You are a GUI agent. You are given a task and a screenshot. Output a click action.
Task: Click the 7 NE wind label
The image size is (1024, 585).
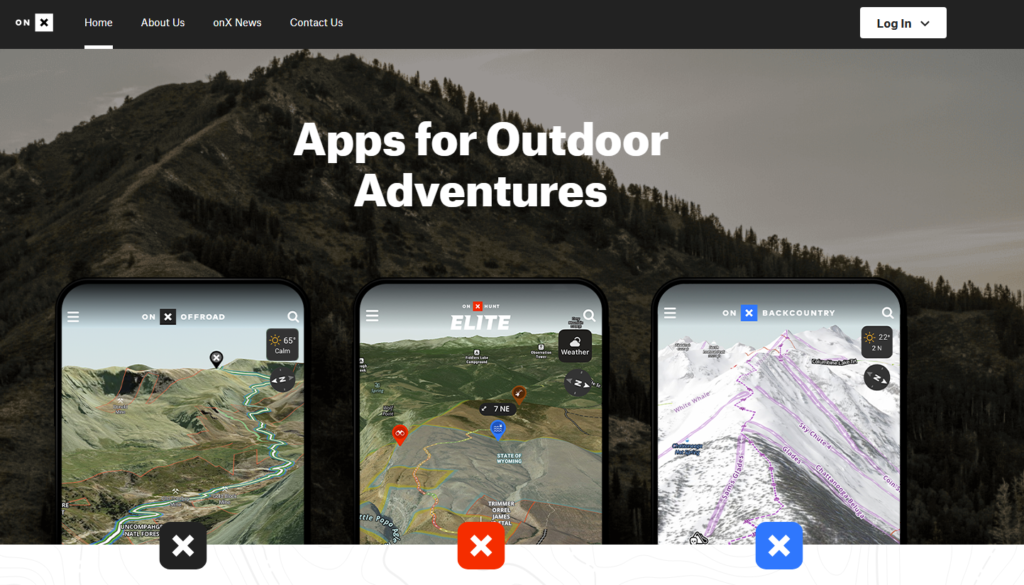click(497, 409)
